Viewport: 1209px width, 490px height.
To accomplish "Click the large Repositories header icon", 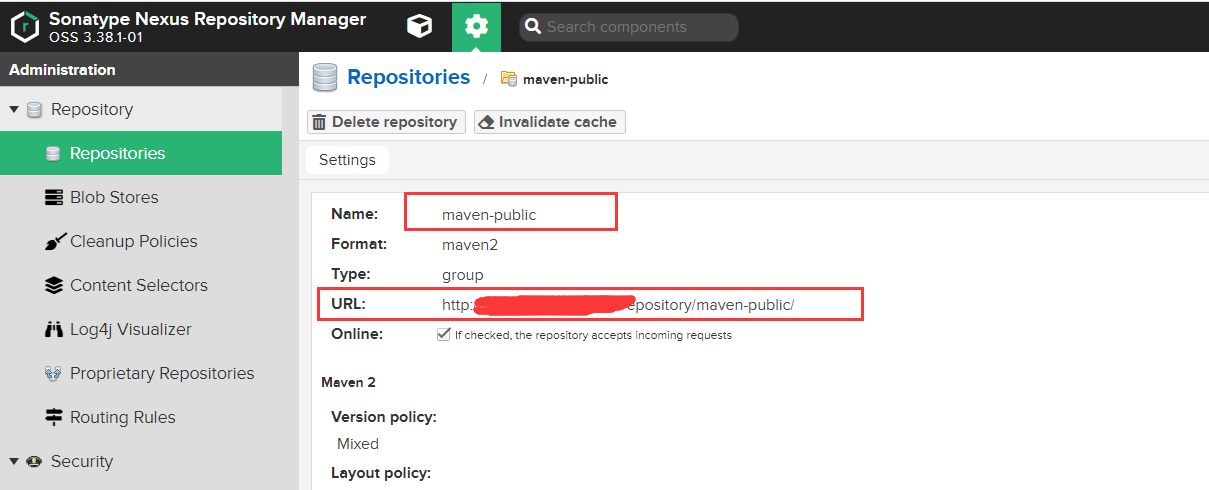I will click(324, 77).
